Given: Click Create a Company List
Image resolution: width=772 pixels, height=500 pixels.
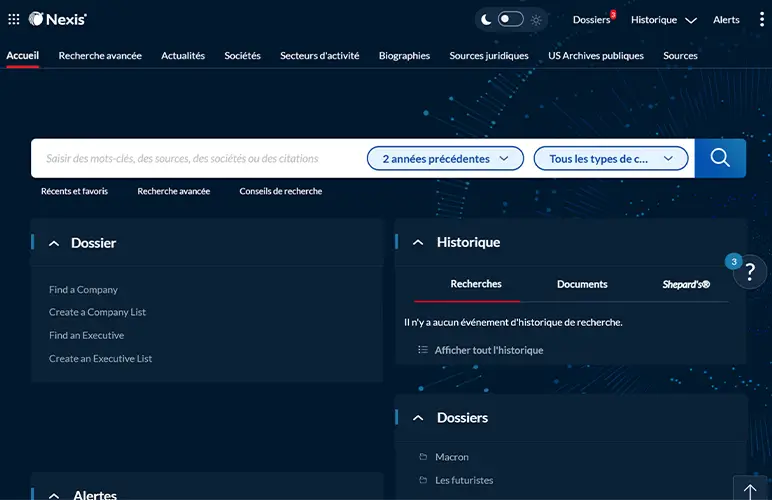Looking at the screenshot, I should 97,312.
